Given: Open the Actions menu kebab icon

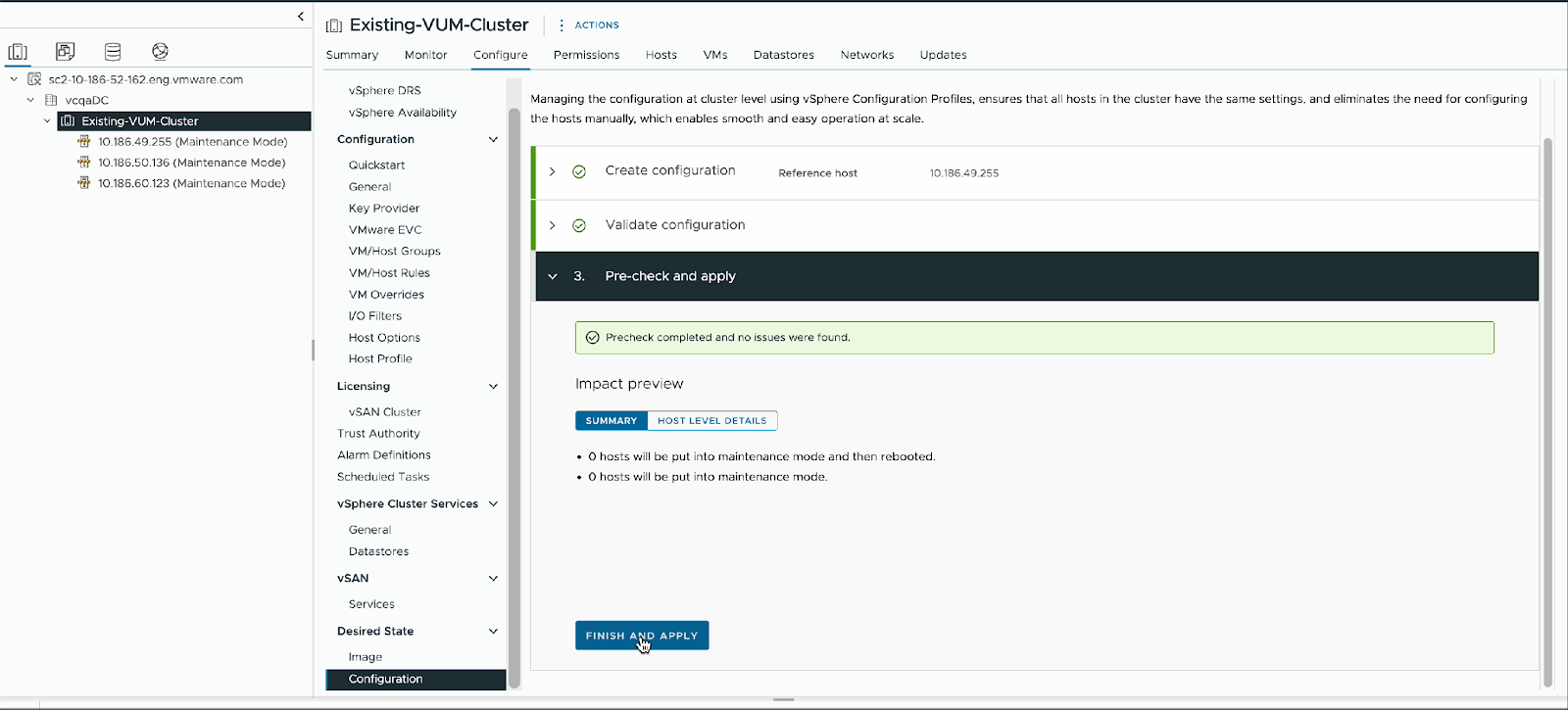Looking at the screenshot, I should tap(562, 25).
